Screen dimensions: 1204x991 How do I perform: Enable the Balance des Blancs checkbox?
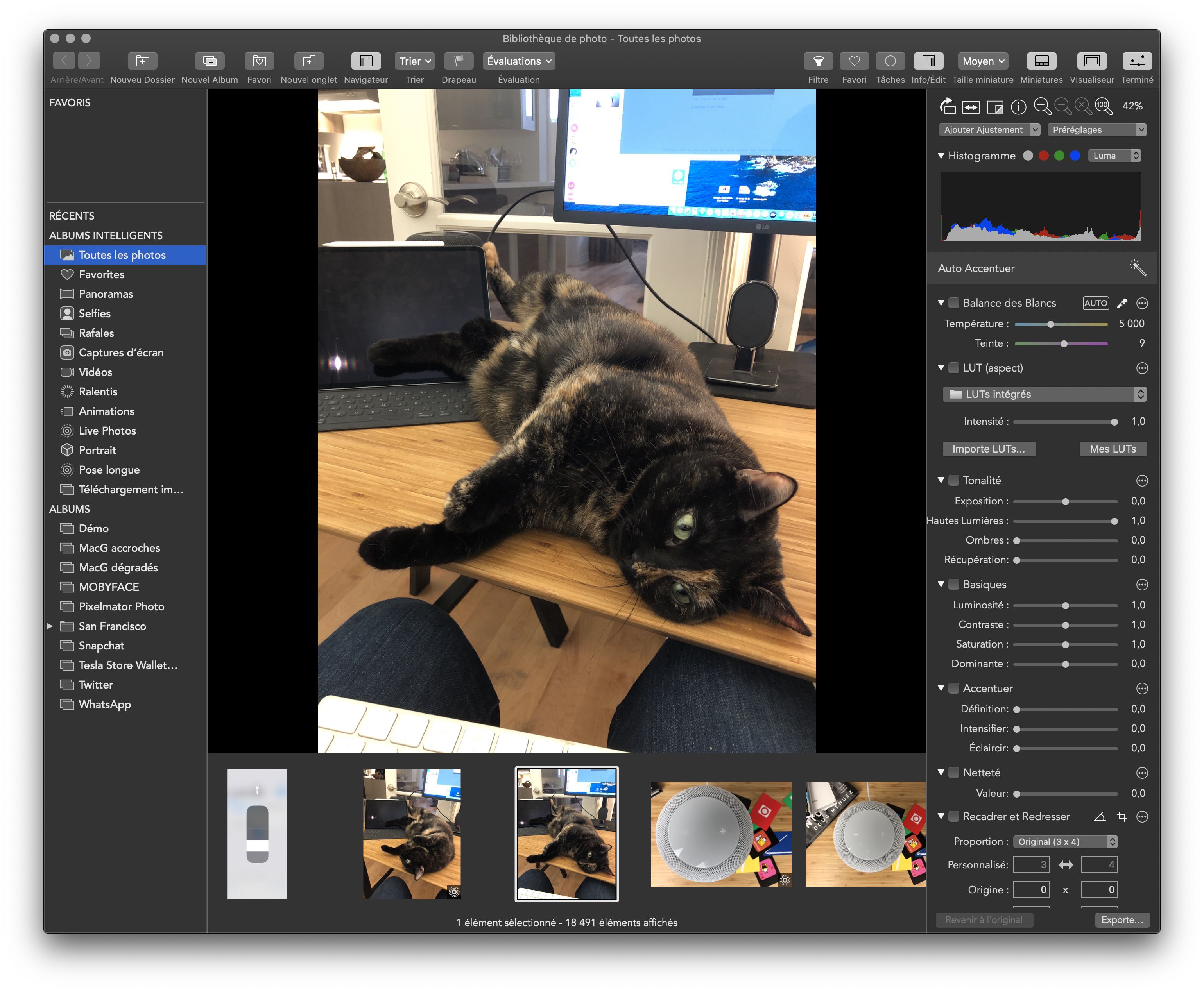[x=954, y=303]
